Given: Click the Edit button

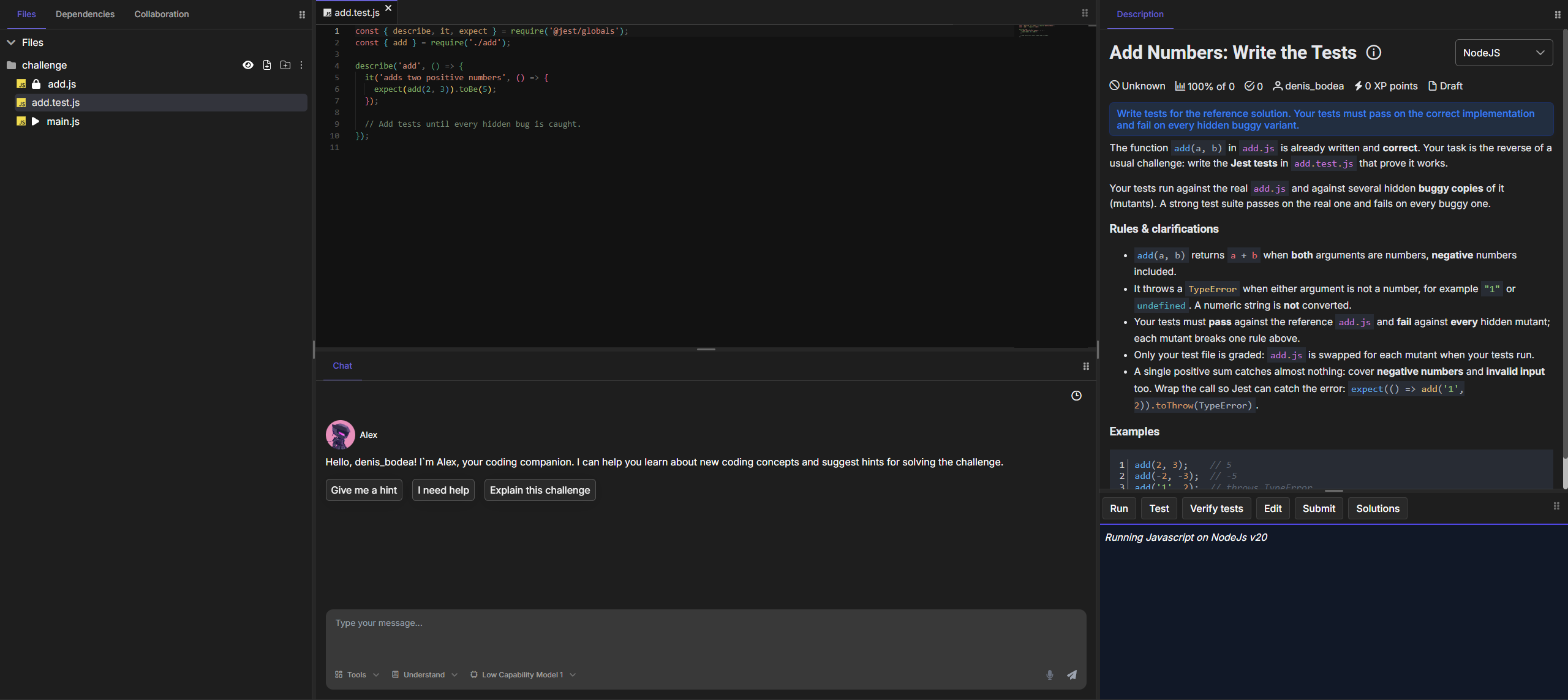Looking at the screenshot, I should [x=1273, y=508].
